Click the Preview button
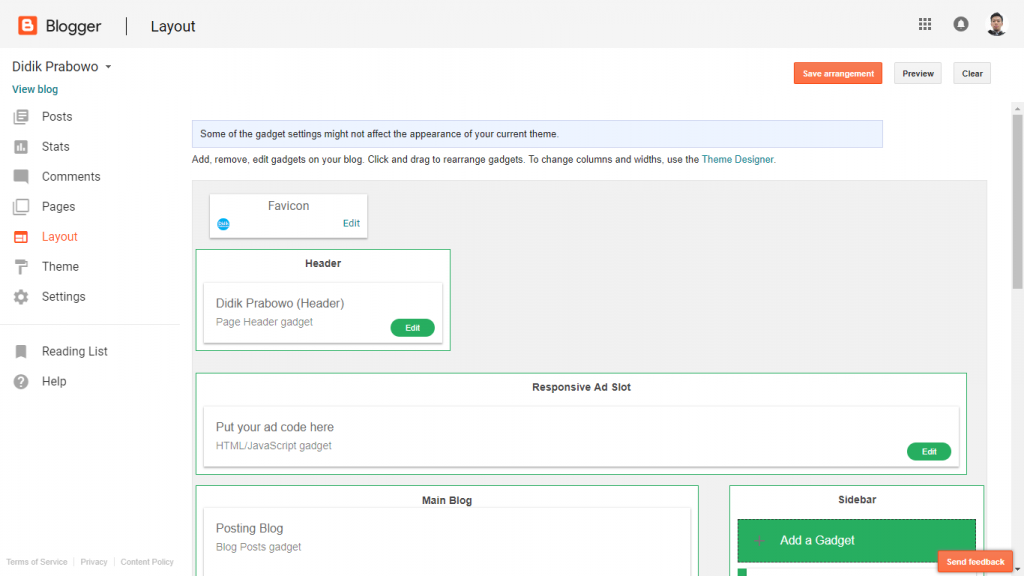Screen dimensions: 1024x576 pos(917,73)
